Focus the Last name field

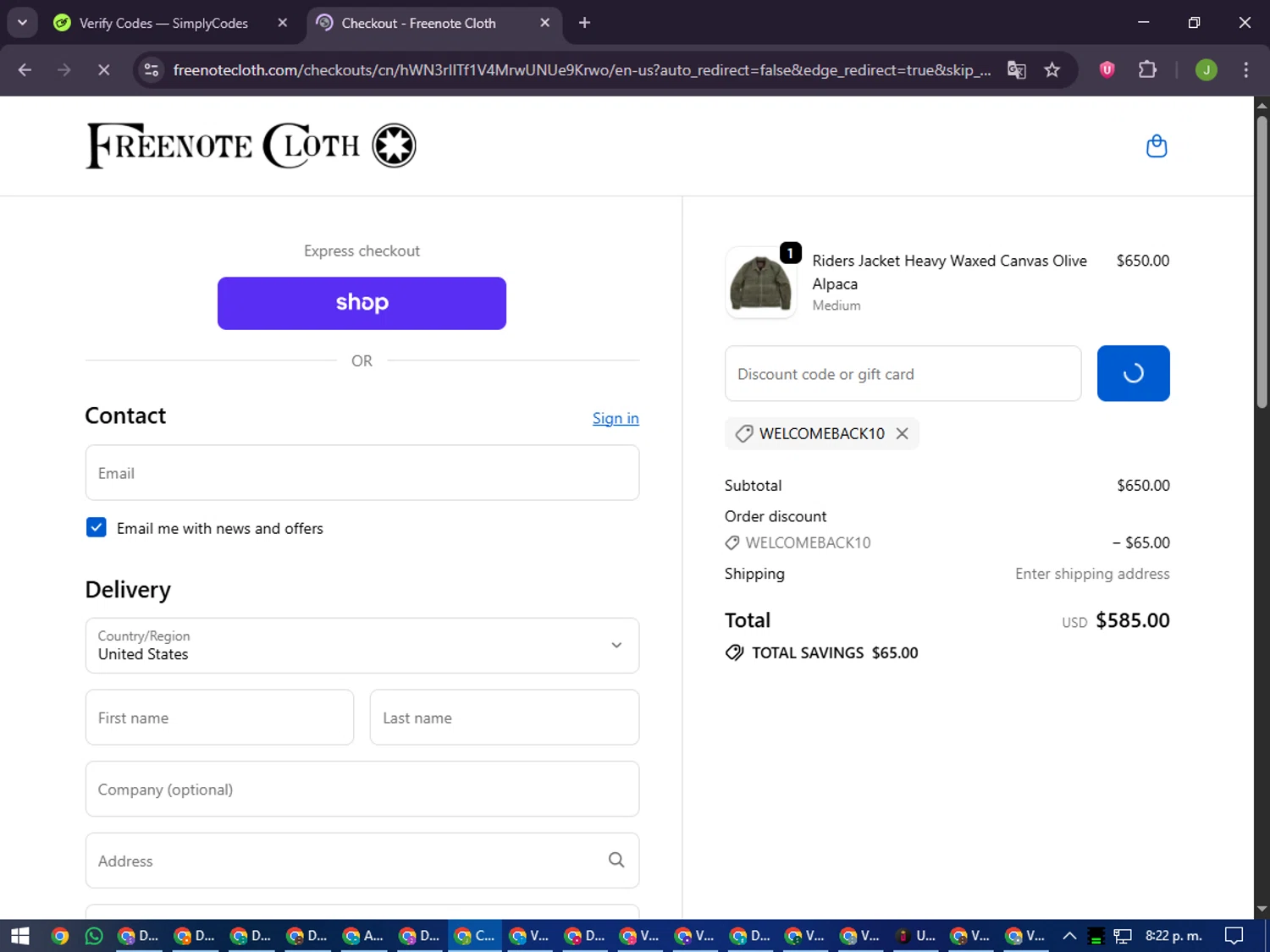click(x=505, y=718)
